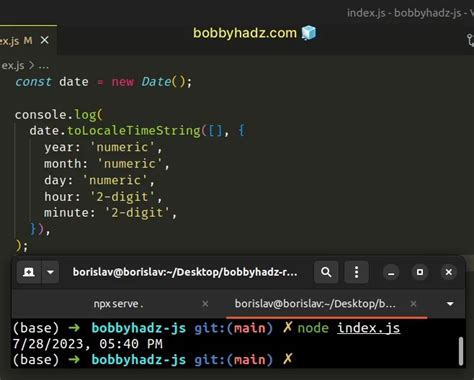This screenshot has height=380, width=474.
Task: Open new terminal tab icon
Action: (x=29, y=272)
